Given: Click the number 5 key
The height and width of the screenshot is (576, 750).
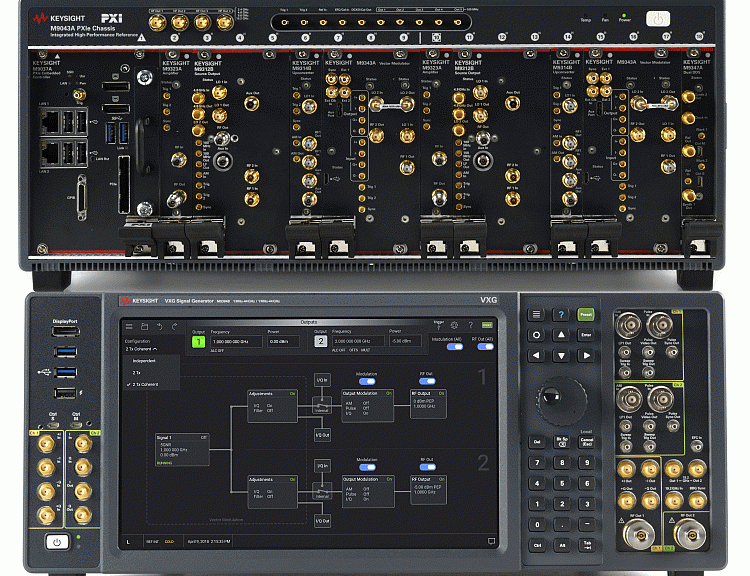Looking at the screenshot, I should pos(562,483).
